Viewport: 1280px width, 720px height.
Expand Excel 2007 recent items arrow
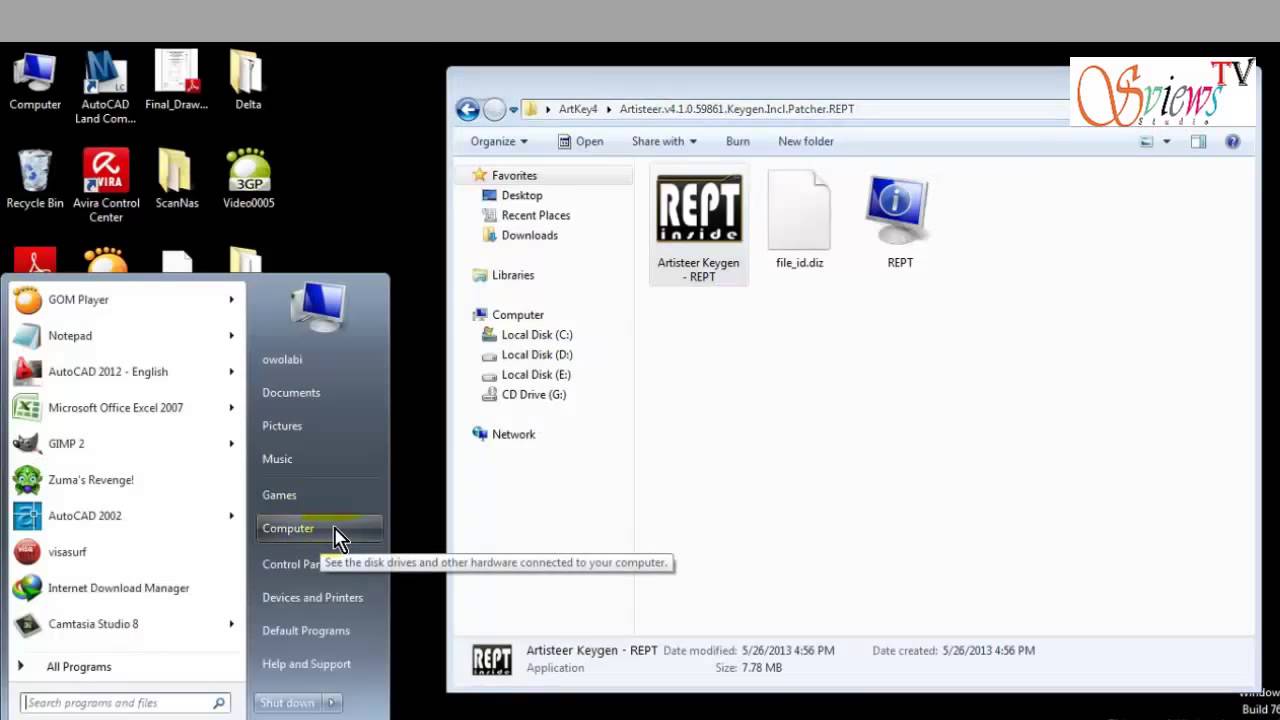(231, 408)
